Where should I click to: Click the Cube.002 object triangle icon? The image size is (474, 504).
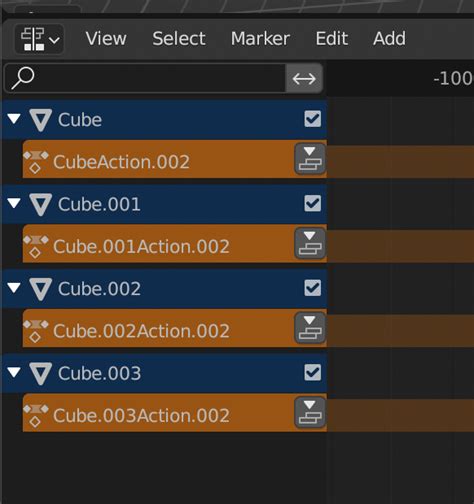[x=41, y=289]
